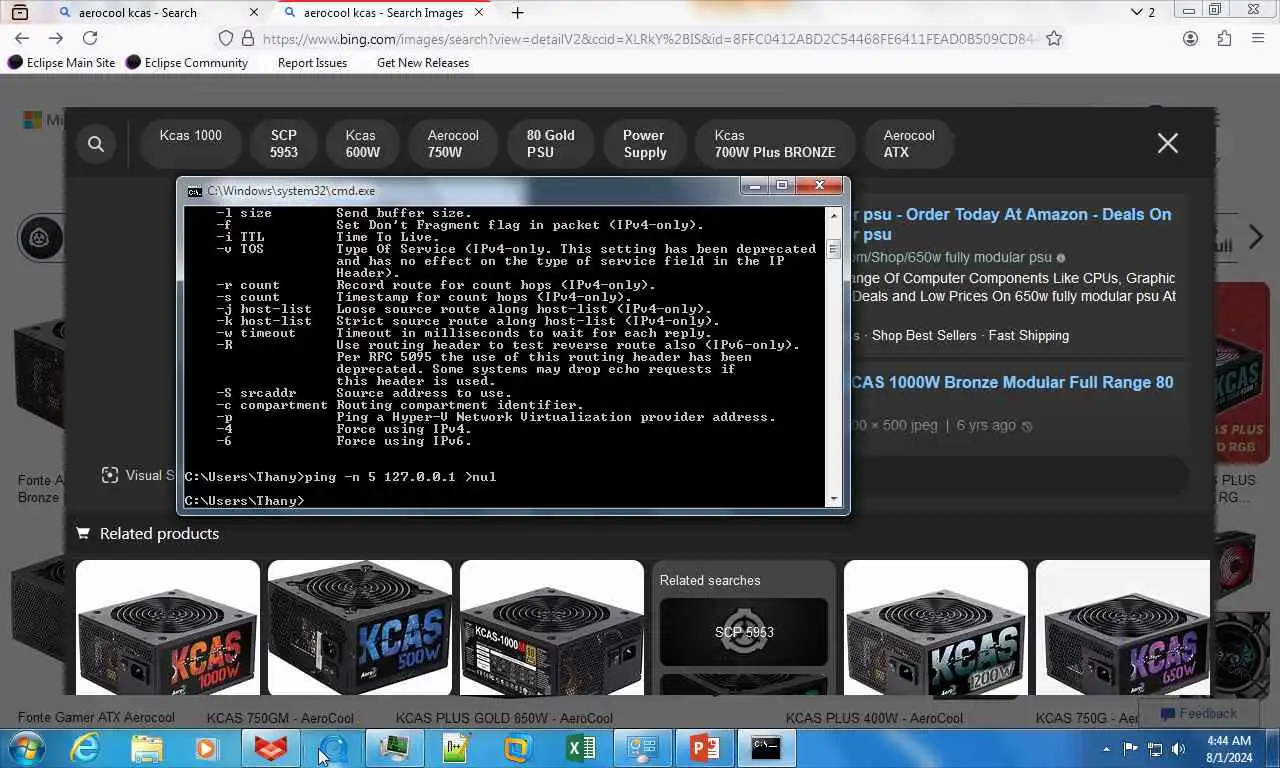The width and height of the screenshot is (1280, 768).
Task: Click the Feedback button
Action: pyautogui.click(x=1198, y=713)
